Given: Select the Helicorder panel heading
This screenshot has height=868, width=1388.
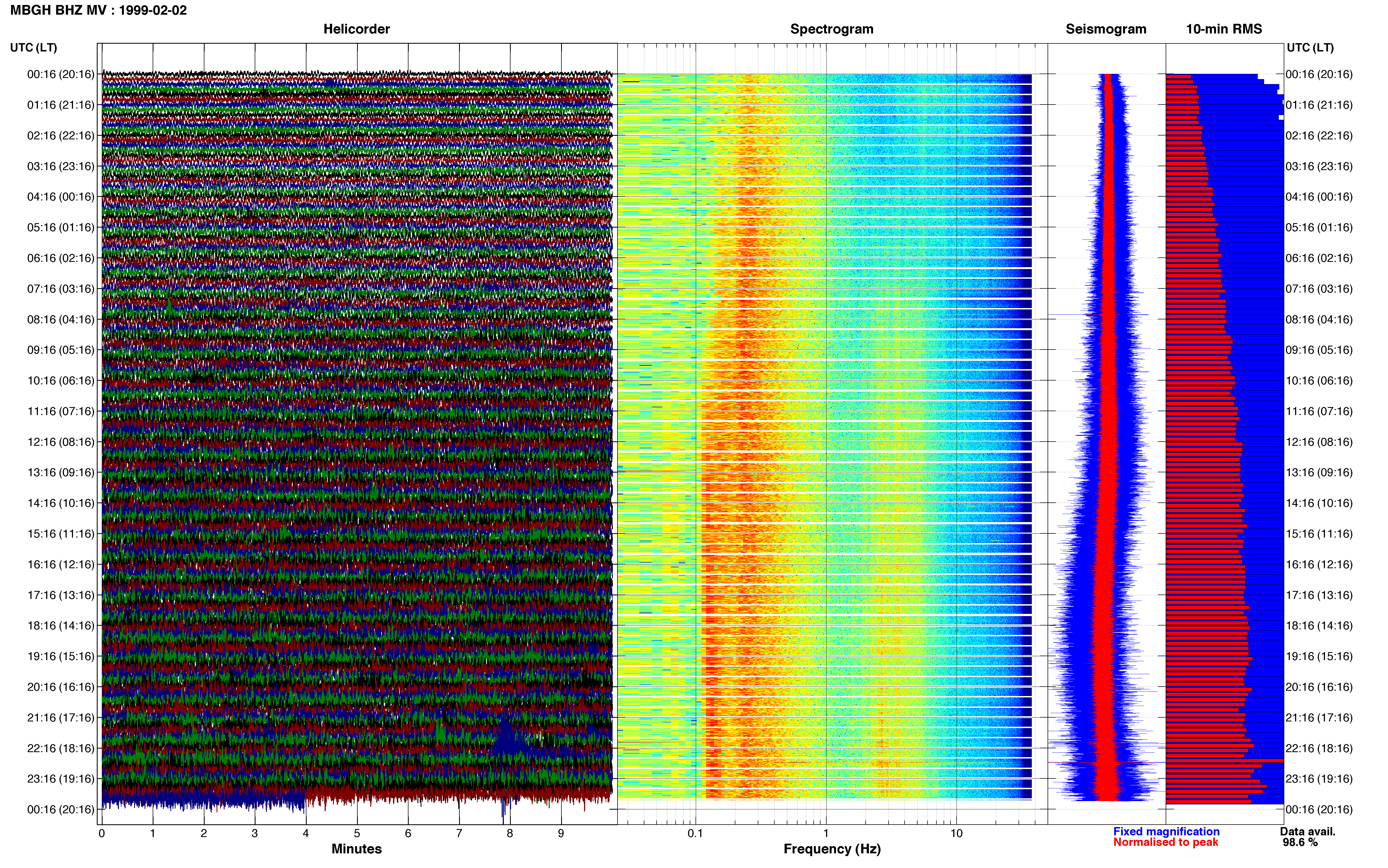Looking at the screenshot, I should coord(356,29).
